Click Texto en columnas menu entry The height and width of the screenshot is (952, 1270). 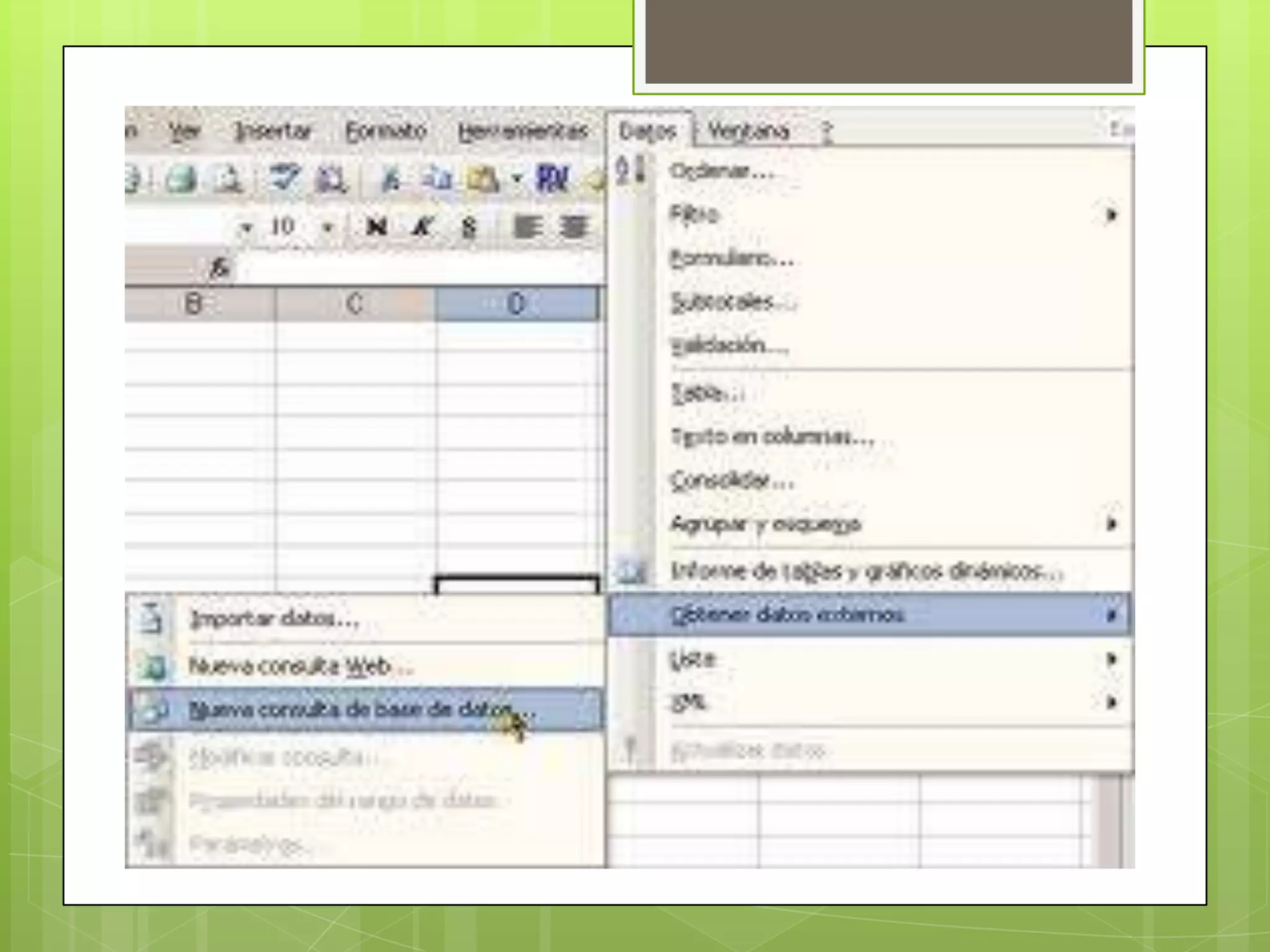773,437
